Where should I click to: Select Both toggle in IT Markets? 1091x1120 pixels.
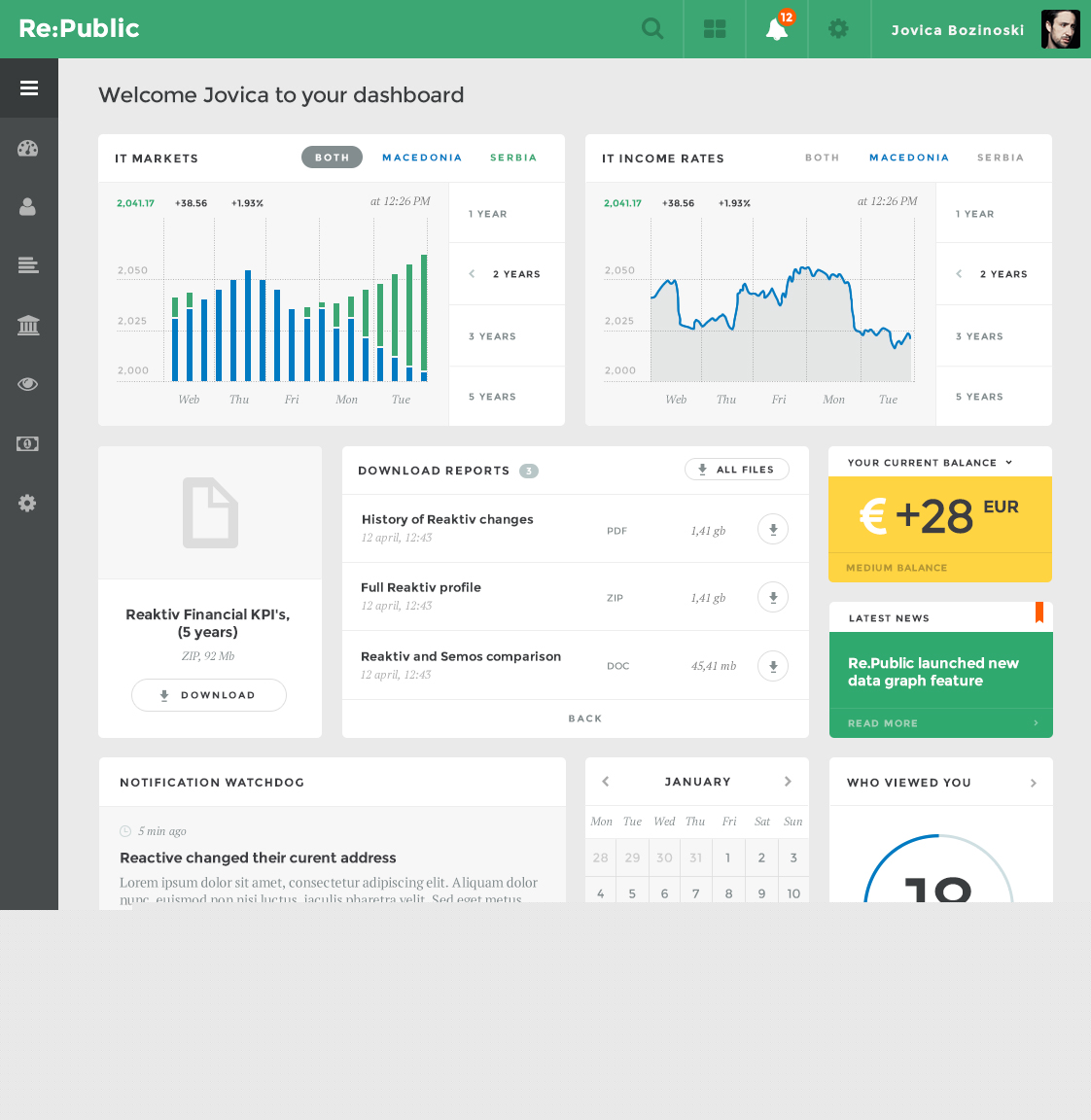[x=332, y=157]
